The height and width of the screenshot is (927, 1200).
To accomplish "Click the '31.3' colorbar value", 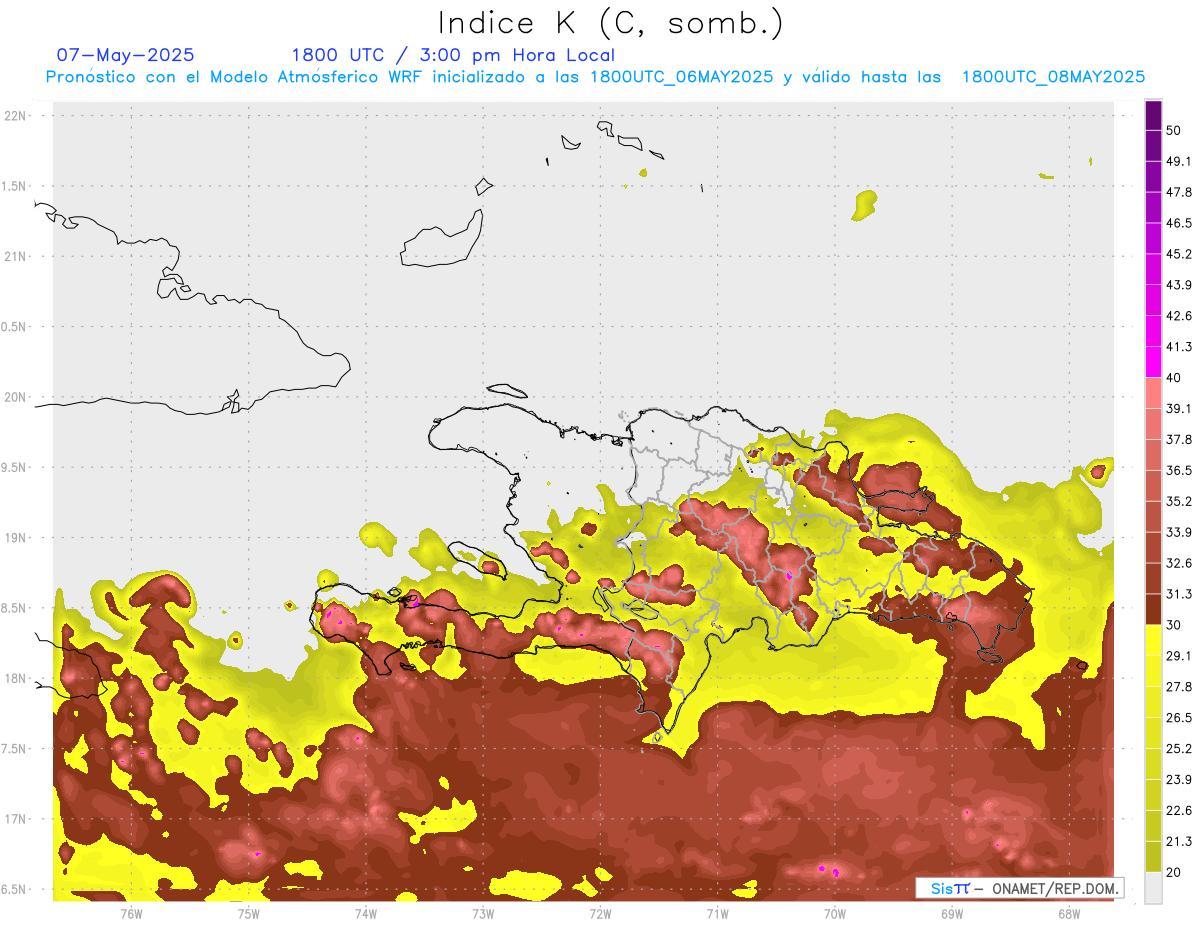I will (1179, 594).
